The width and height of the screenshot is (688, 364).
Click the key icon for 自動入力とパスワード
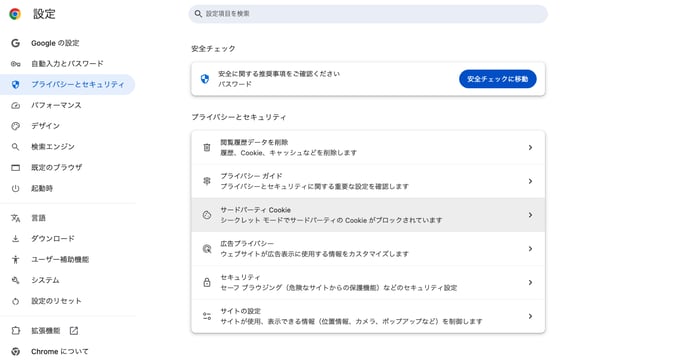(x=15, y=64)
